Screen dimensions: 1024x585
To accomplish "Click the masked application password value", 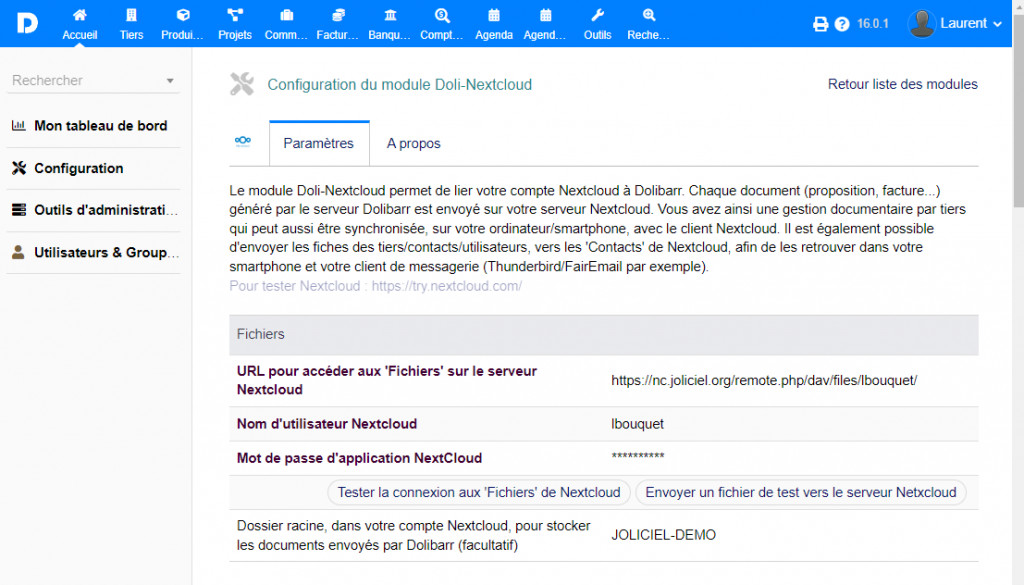I will (637, 456).
